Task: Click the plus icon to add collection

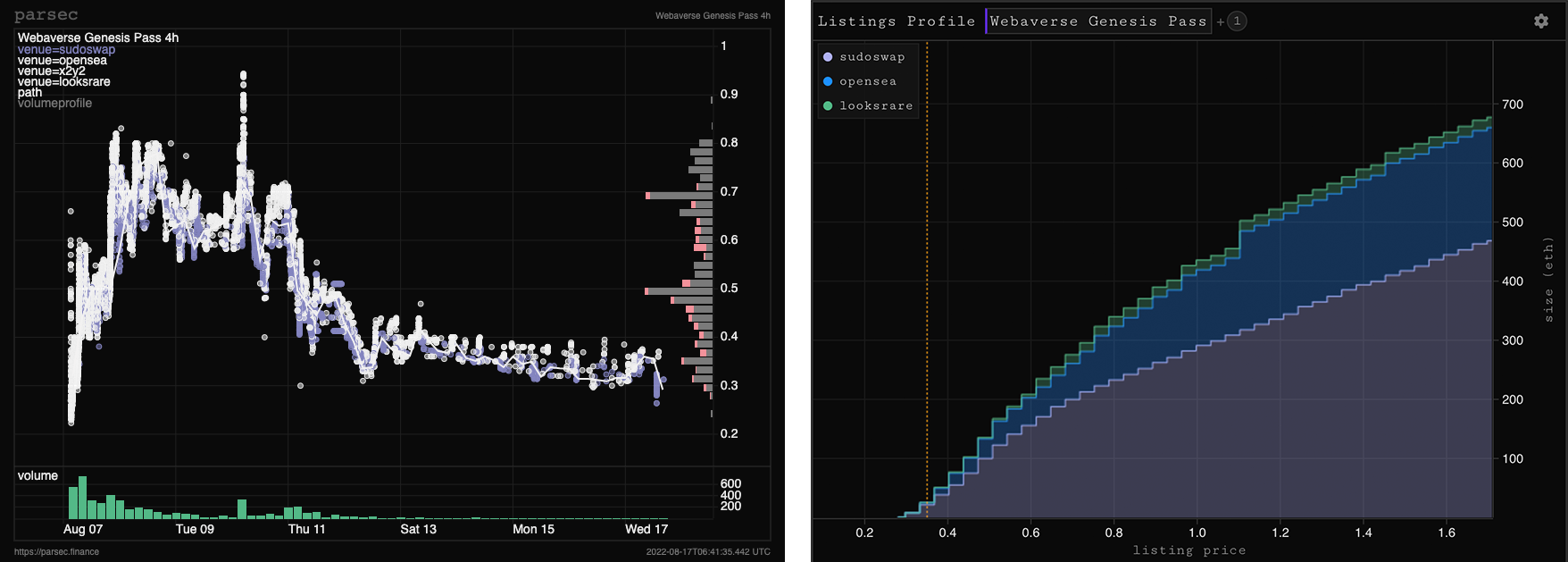Action: (1221, 21)
